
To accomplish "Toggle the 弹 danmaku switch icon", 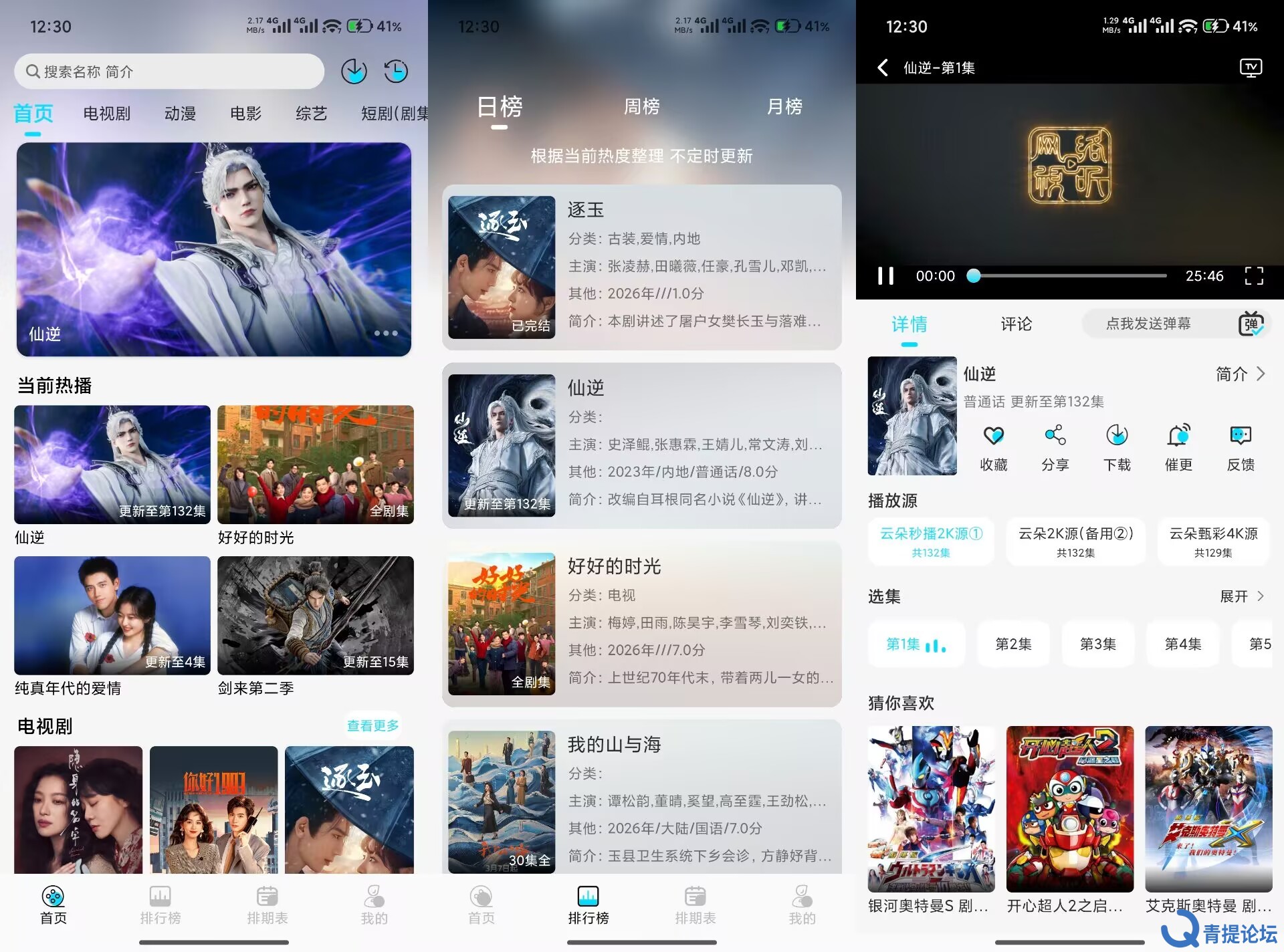I will coord(1250,324).
